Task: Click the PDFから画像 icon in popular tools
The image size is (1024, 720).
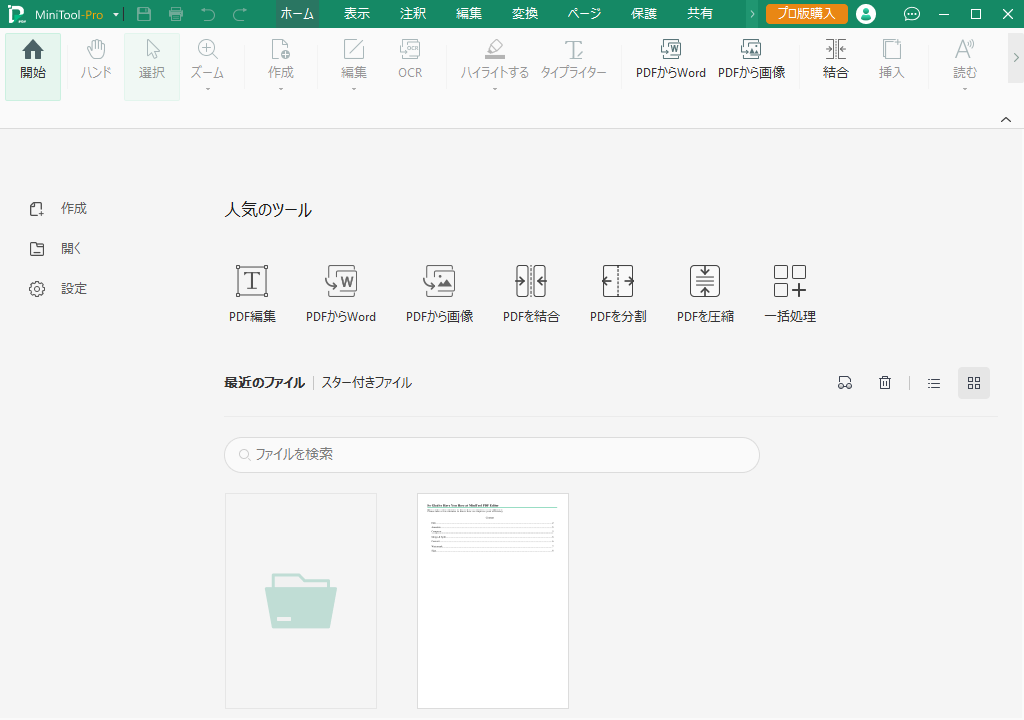Action: click(x=440, y=282)
